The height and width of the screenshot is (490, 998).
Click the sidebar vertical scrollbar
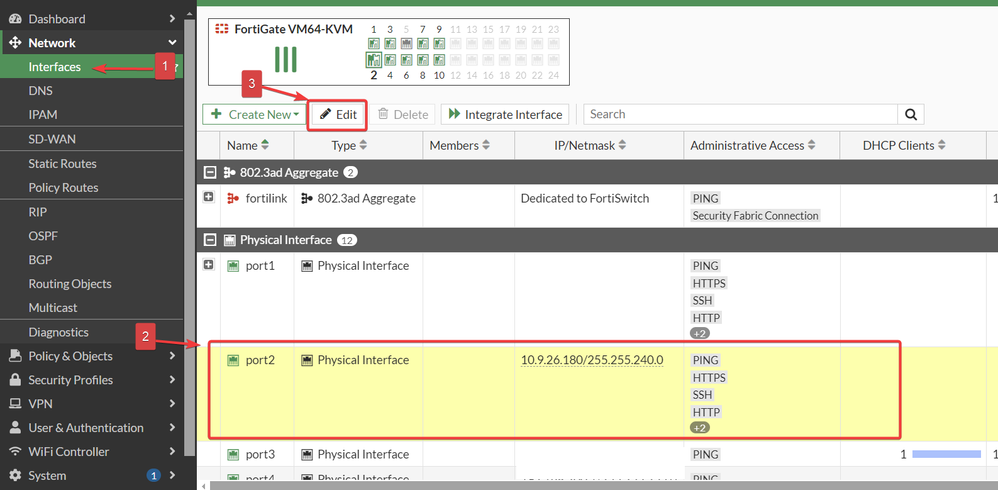coord(189,235)
